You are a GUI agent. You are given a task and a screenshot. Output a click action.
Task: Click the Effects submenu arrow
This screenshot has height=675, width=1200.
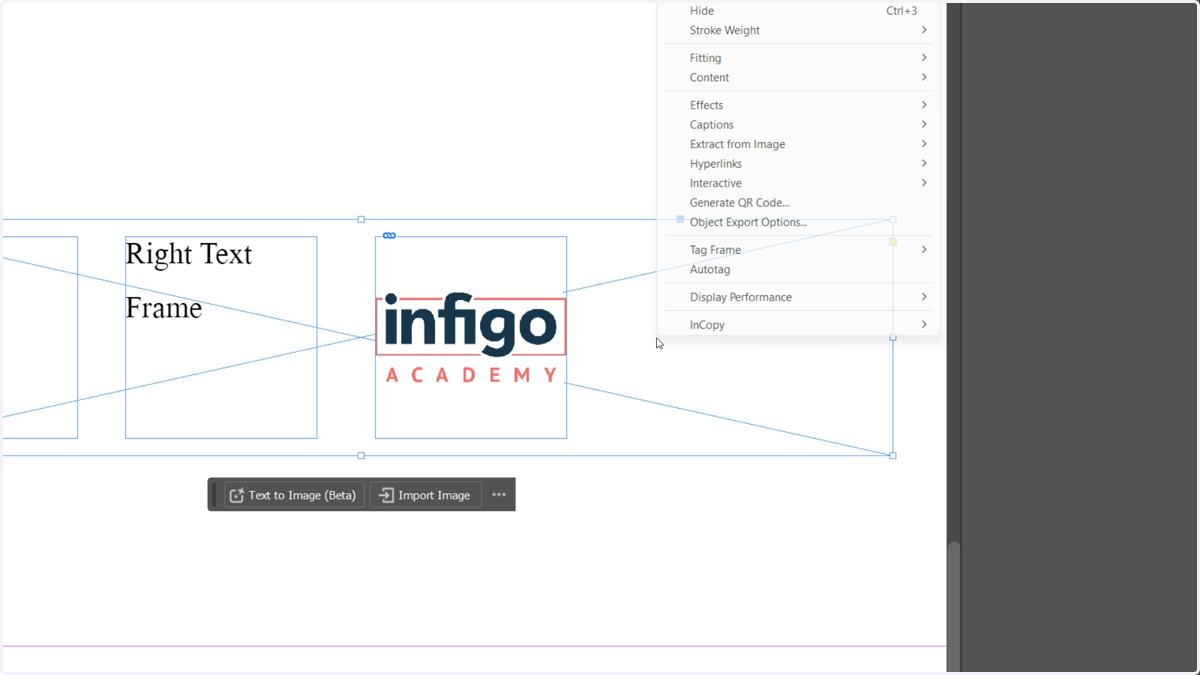pos(924,105)
